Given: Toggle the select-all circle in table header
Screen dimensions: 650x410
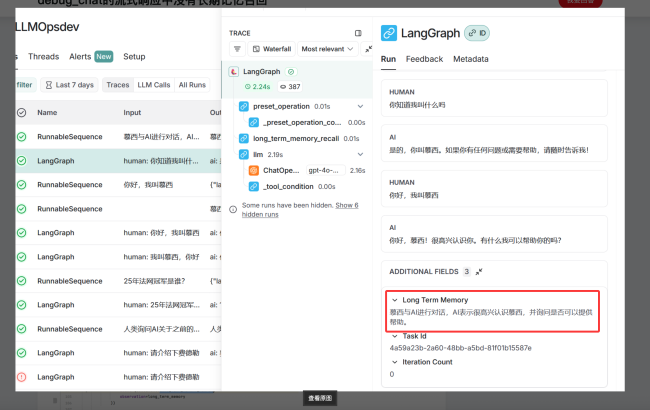Looking at the screenshot, I should 22,113.
